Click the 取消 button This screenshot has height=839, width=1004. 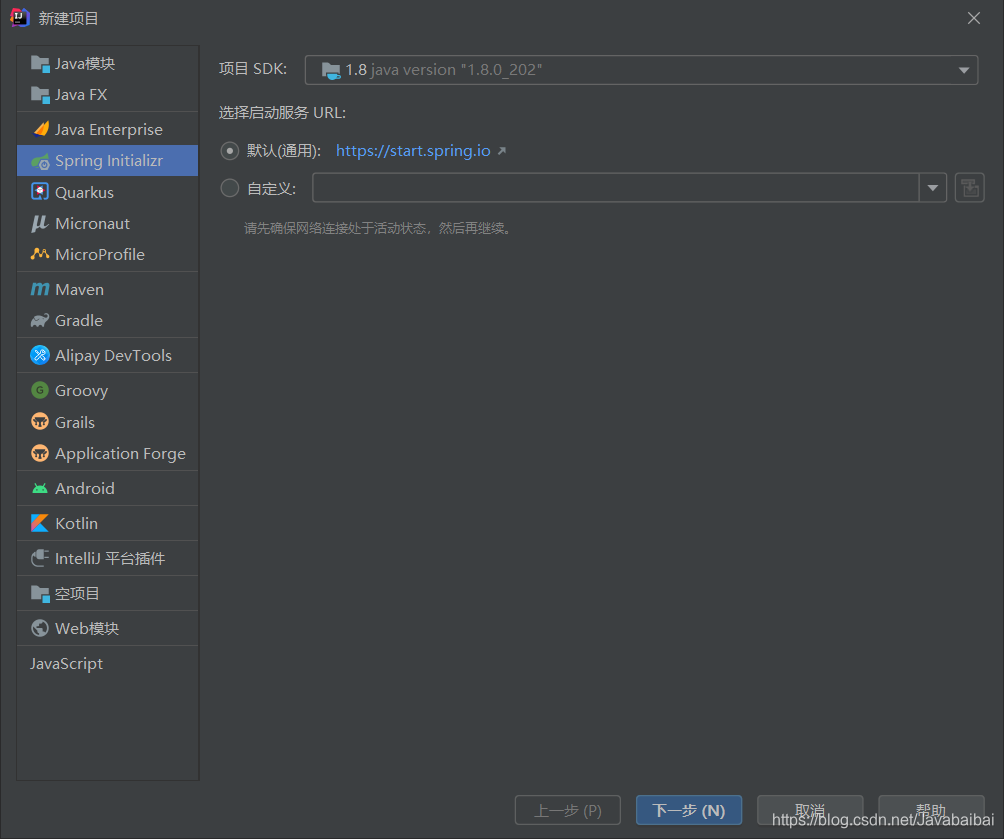(810, 810)
